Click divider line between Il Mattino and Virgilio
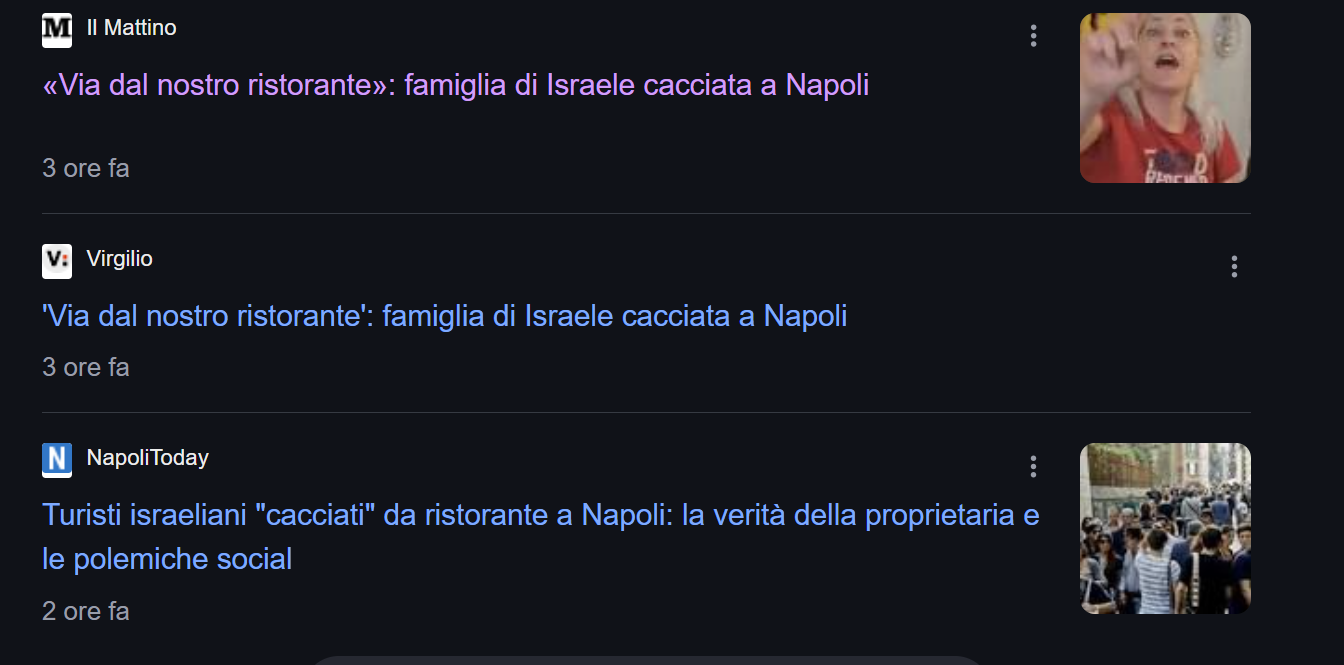The image size is (1344, 665). (x=646, y=213)
